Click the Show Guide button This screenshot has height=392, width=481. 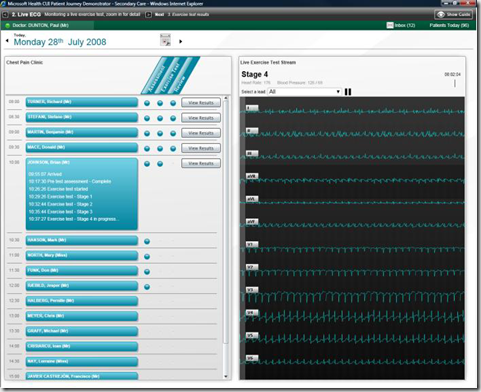pos(454,14)
